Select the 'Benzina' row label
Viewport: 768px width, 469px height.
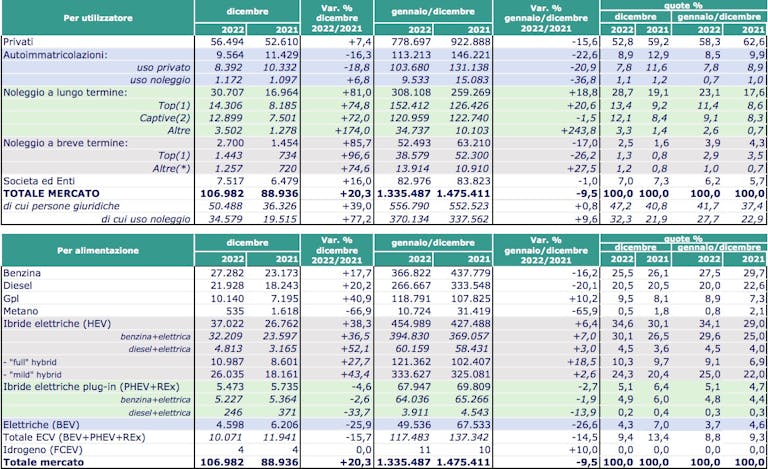(22, 273)
